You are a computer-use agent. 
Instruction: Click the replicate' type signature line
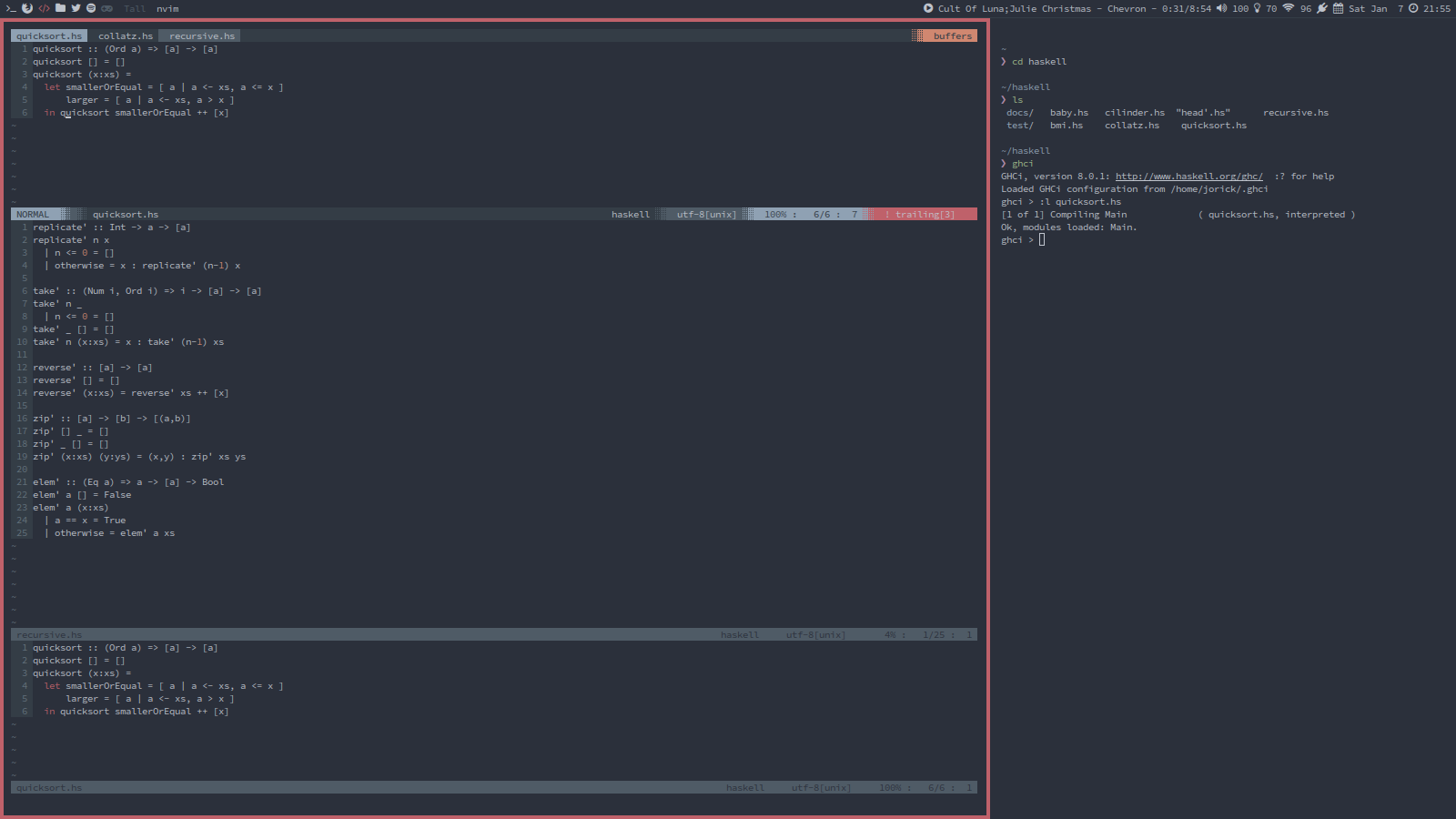click(112, 227)
